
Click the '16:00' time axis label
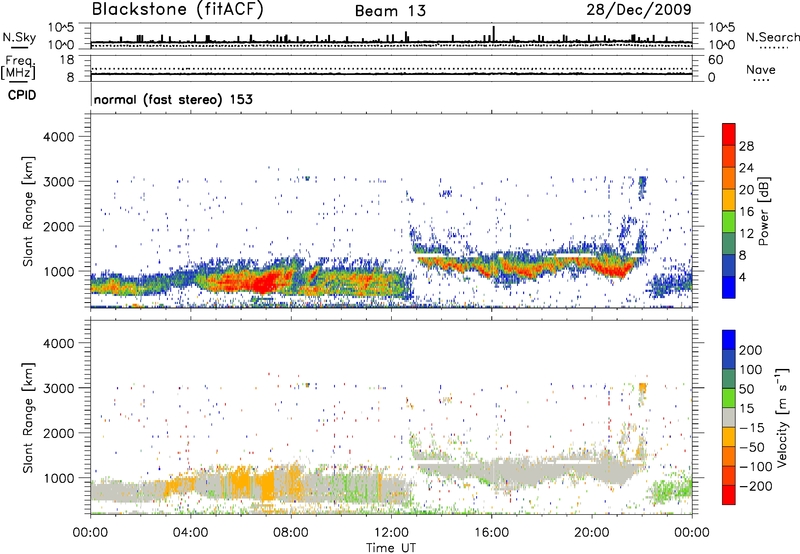[491, 533]
